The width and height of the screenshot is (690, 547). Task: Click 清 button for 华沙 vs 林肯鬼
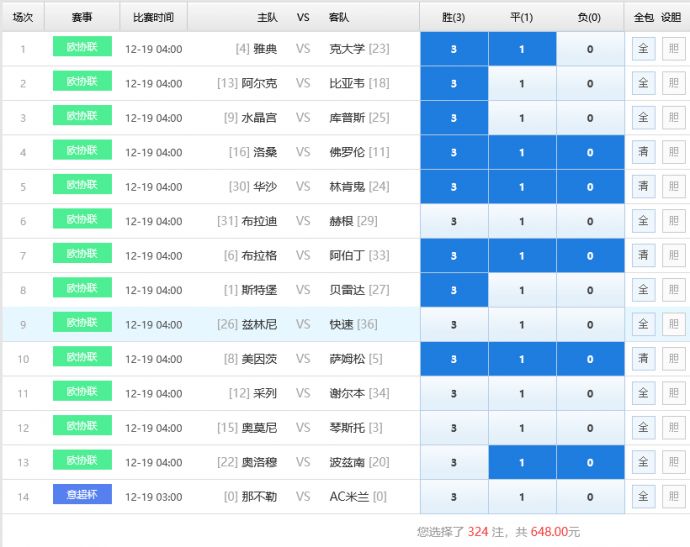pos(643,187)
